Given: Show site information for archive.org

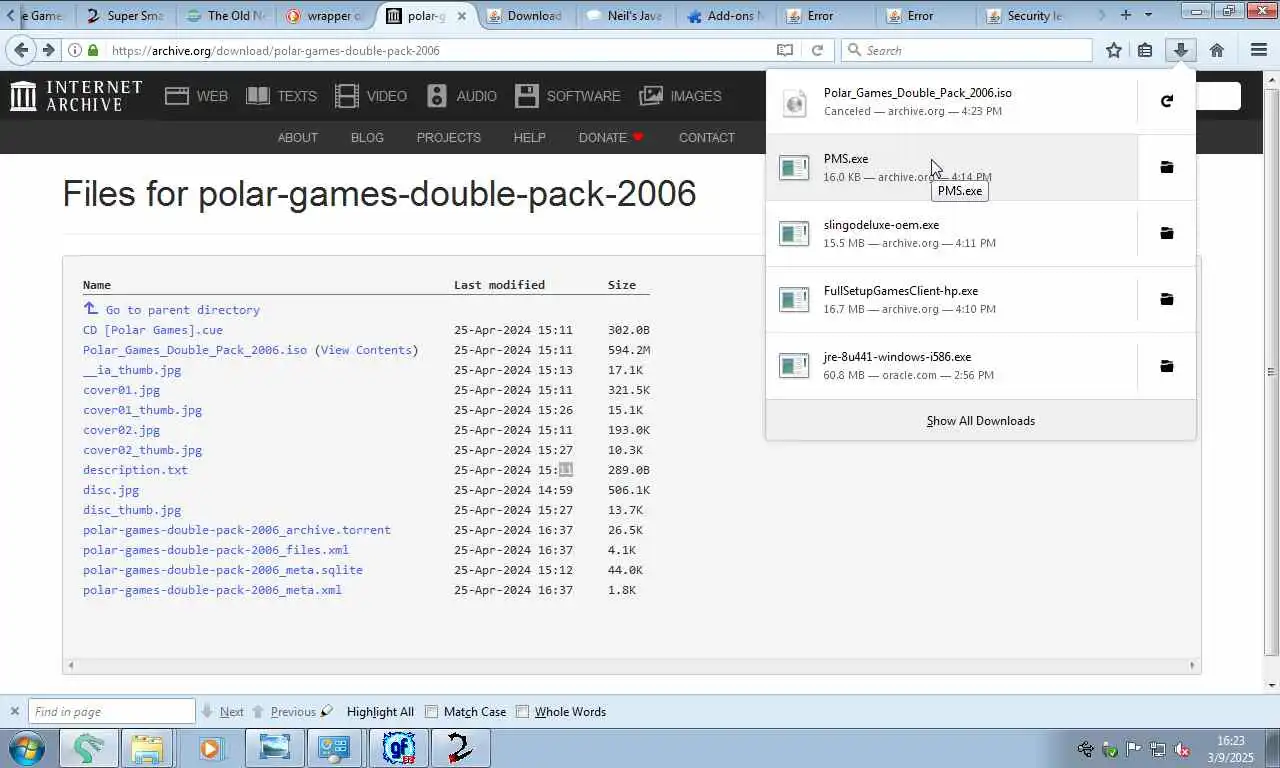Looking at the screenshot, I should click(75, 50).
